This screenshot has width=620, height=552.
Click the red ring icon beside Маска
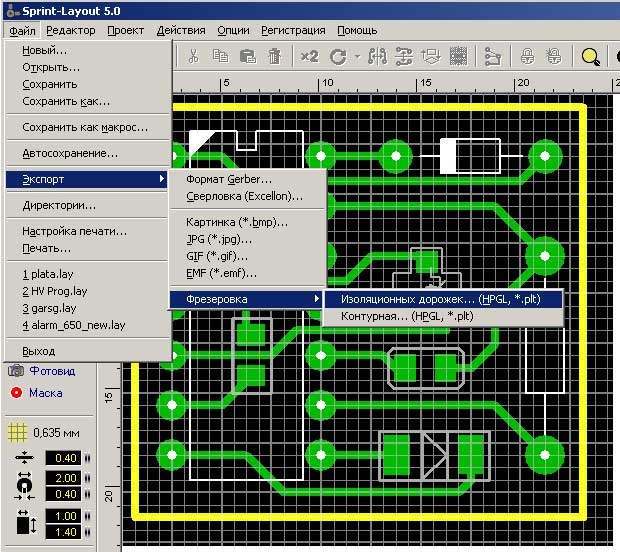pos(16,392)
